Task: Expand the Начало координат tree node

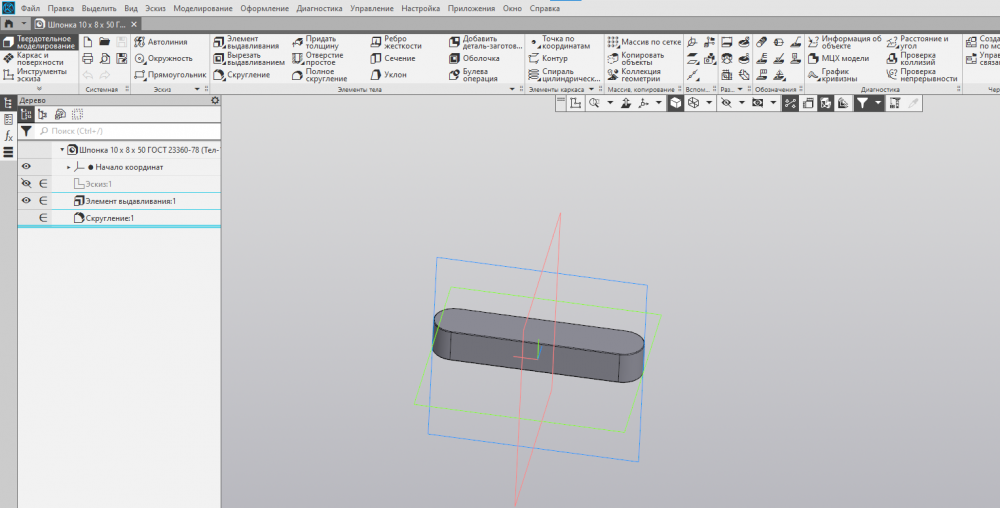Action: 69,167
